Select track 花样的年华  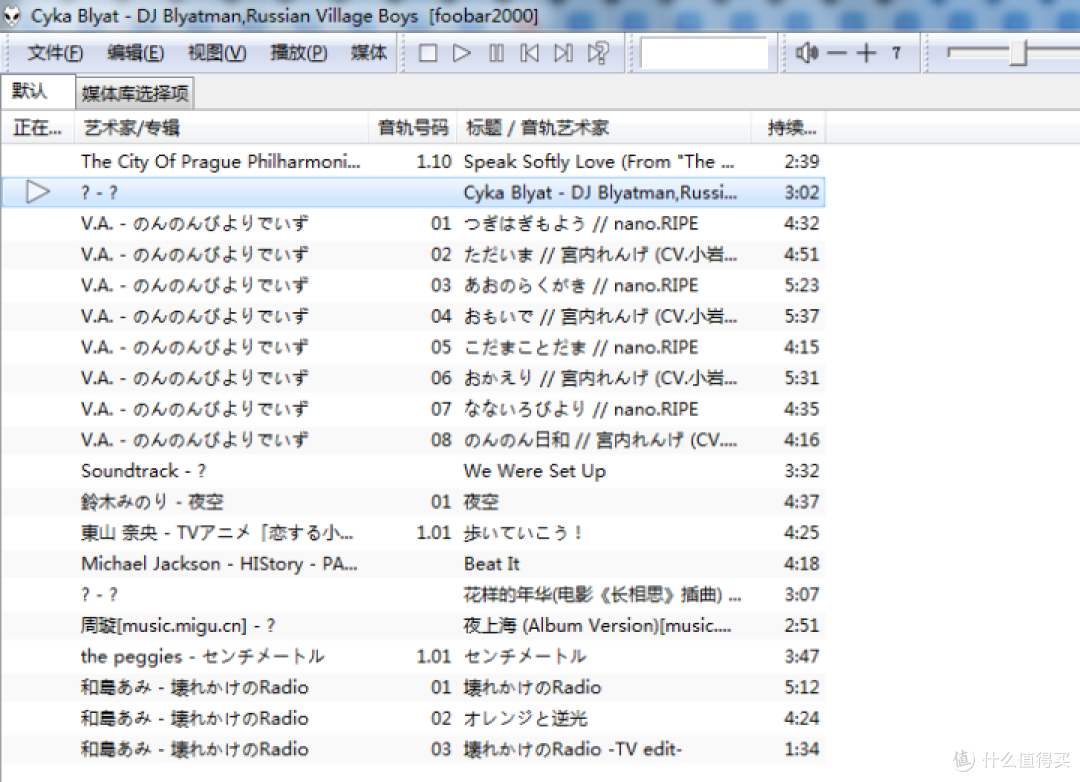click(413, 595)
